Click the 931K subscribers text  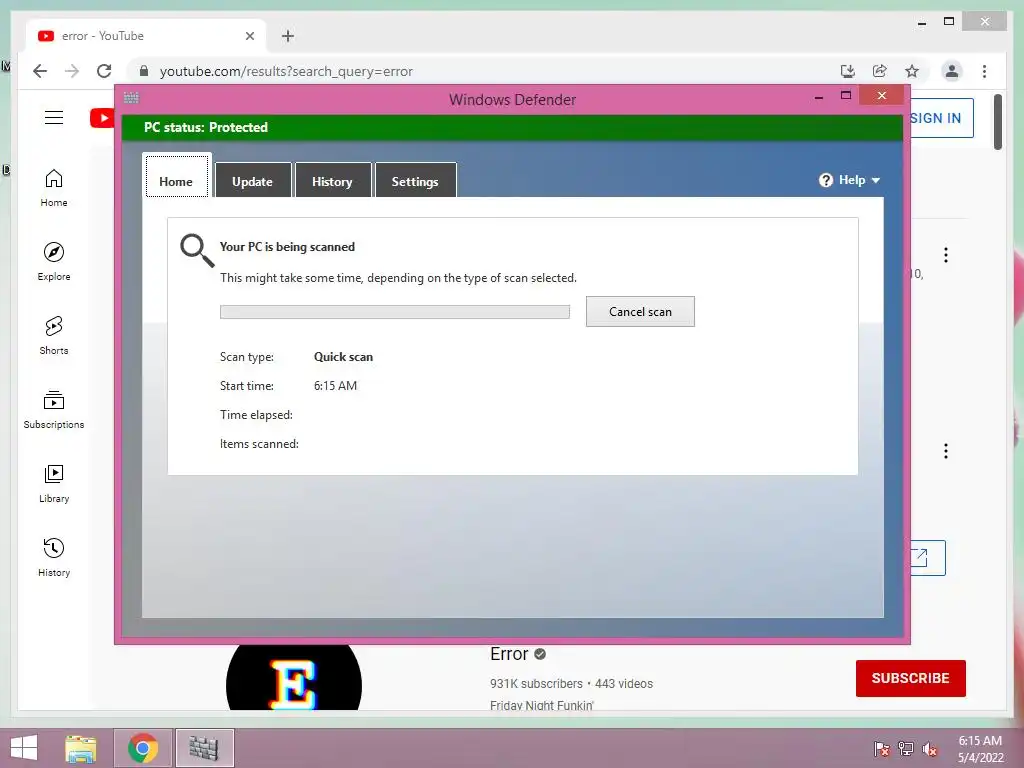click(x=536, y=684)
